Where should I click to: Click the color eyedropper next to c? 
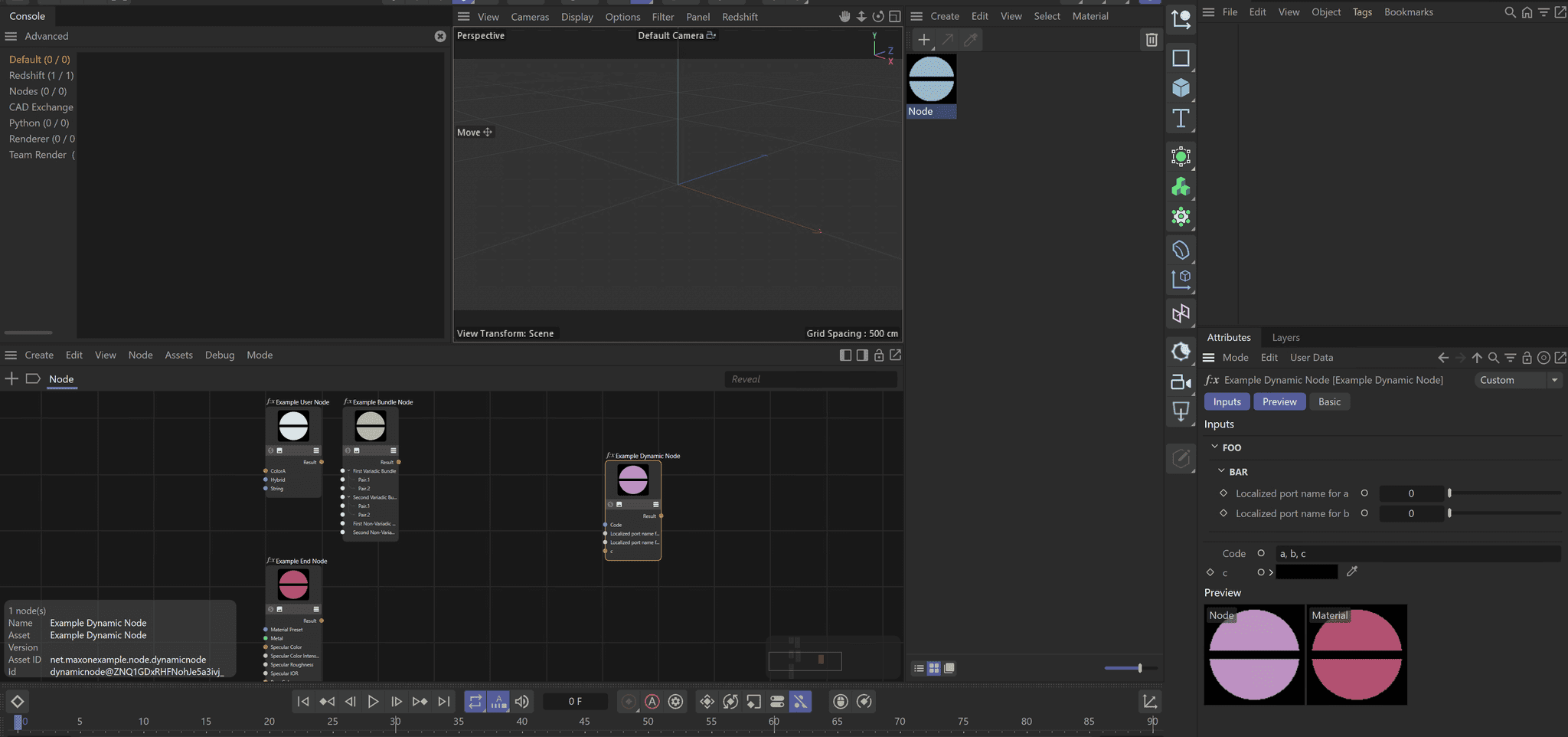pyautogui.click(x=1352, y=572)
